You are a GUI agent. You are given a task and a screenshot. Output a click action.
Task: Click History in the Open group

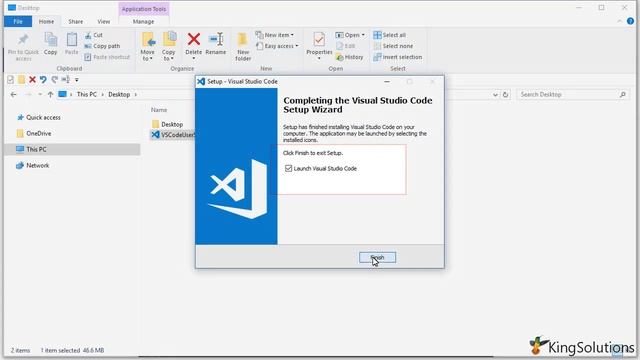pyautogui.click(x=349, y=57)
